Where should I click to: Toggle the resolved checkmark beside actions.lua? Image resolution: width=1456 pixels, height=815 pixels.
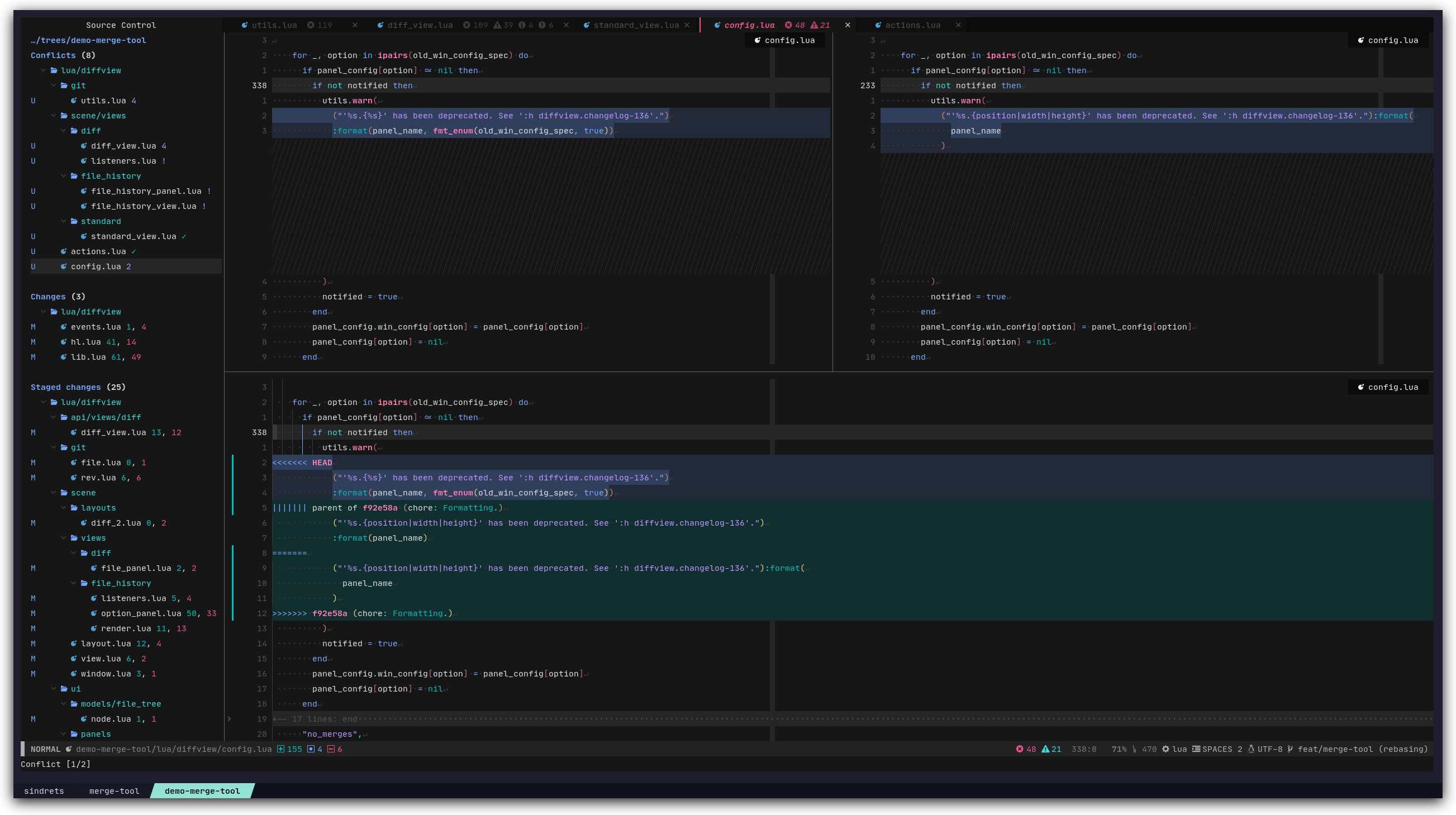[x=135, y=251]
